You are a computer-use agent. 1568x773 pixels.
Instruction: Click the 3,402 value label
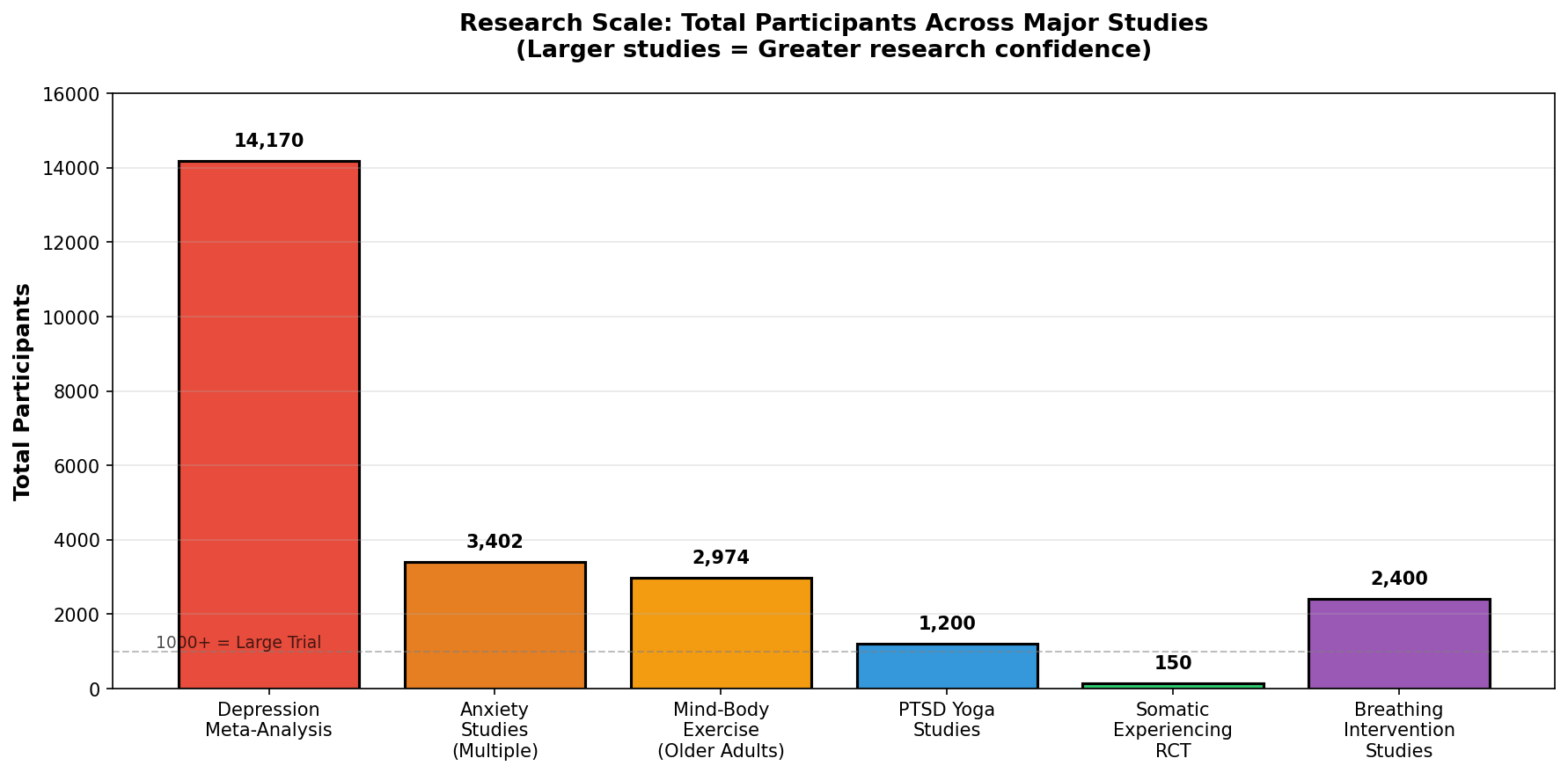coord(495,542)
